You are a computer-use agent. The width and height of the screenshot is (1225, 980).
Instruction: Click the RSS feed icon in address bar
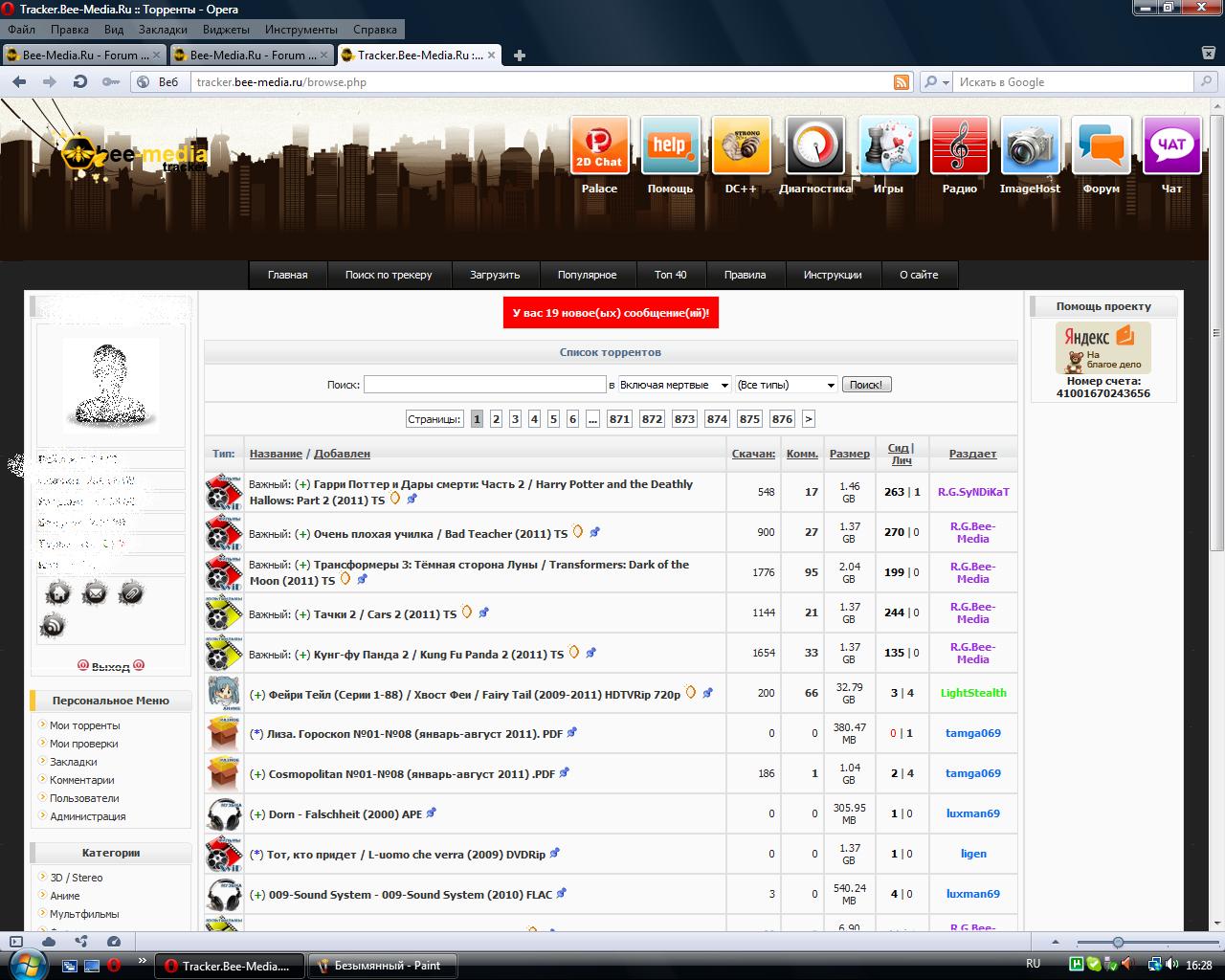[x=902, y=82]
